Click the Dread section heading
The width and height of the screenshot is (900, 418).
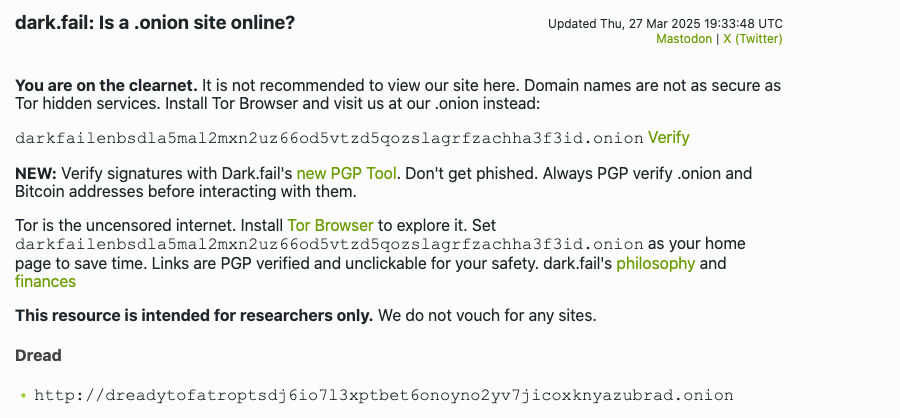pyautogui.click(x=38, y=355)
